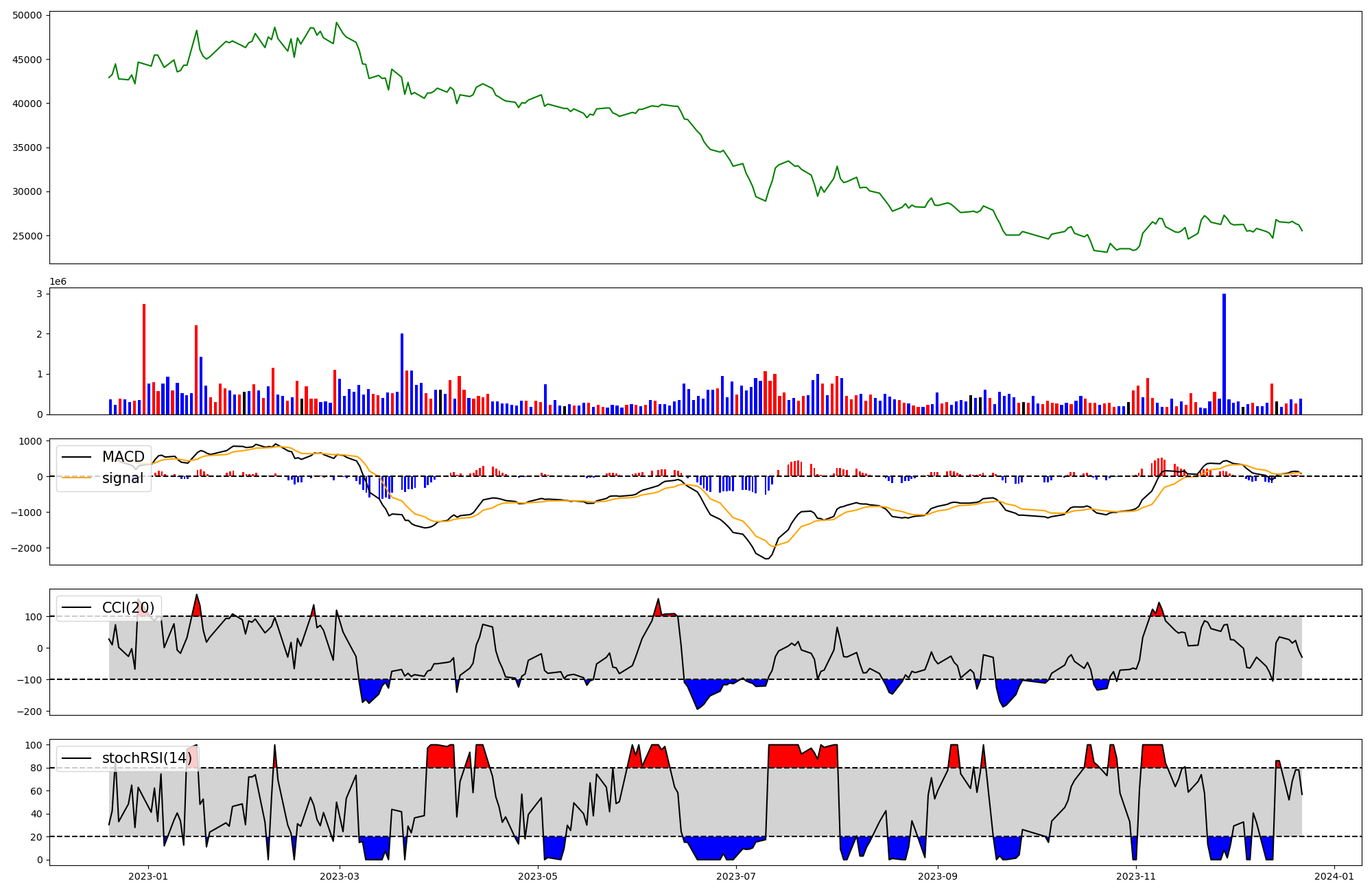
Task: Click the 2023-07 x-axis date label
Action: pos(736,876)
